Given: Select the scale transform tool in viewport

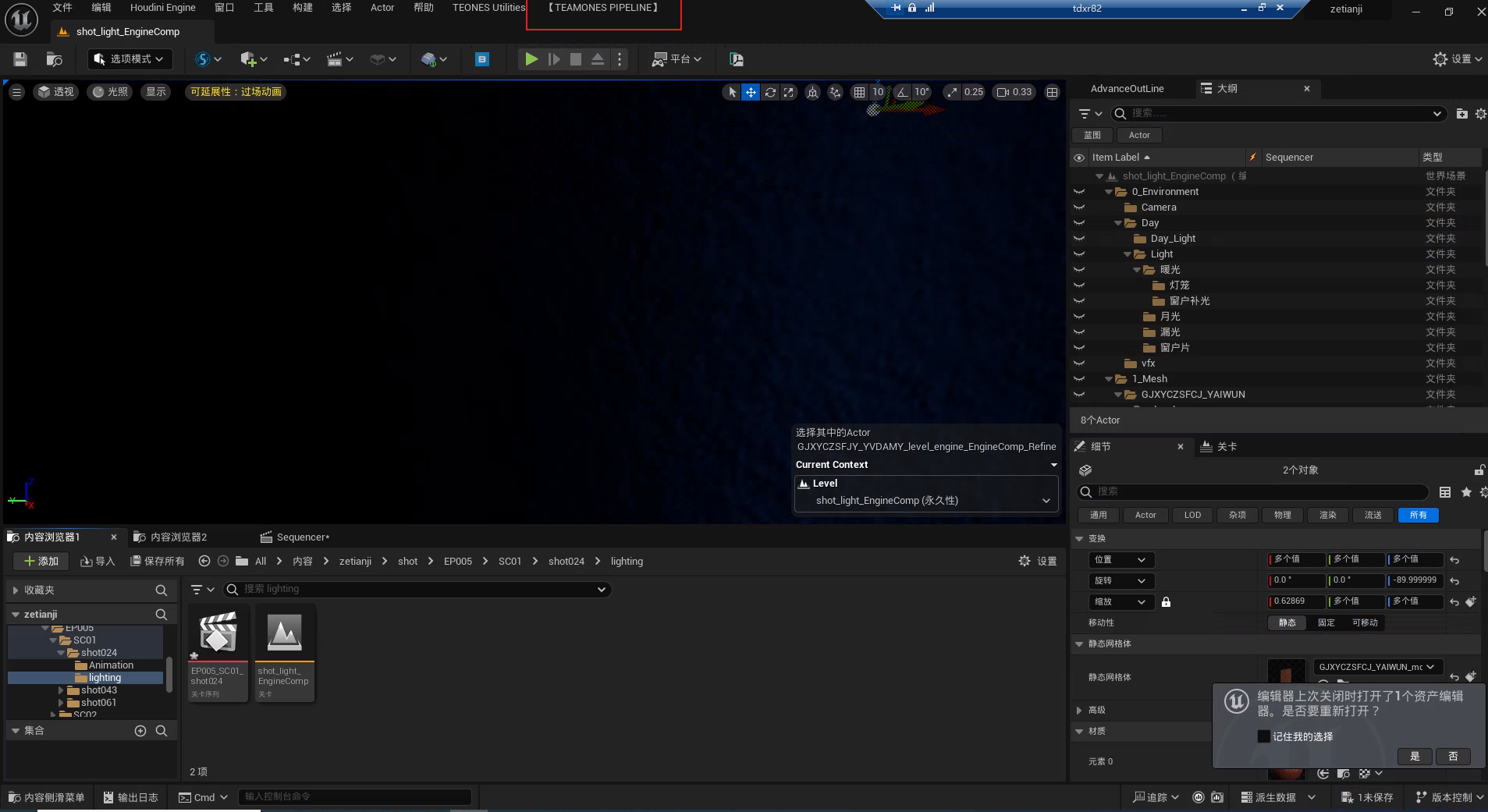Looking at the screenshot, I should pos(789,92).
